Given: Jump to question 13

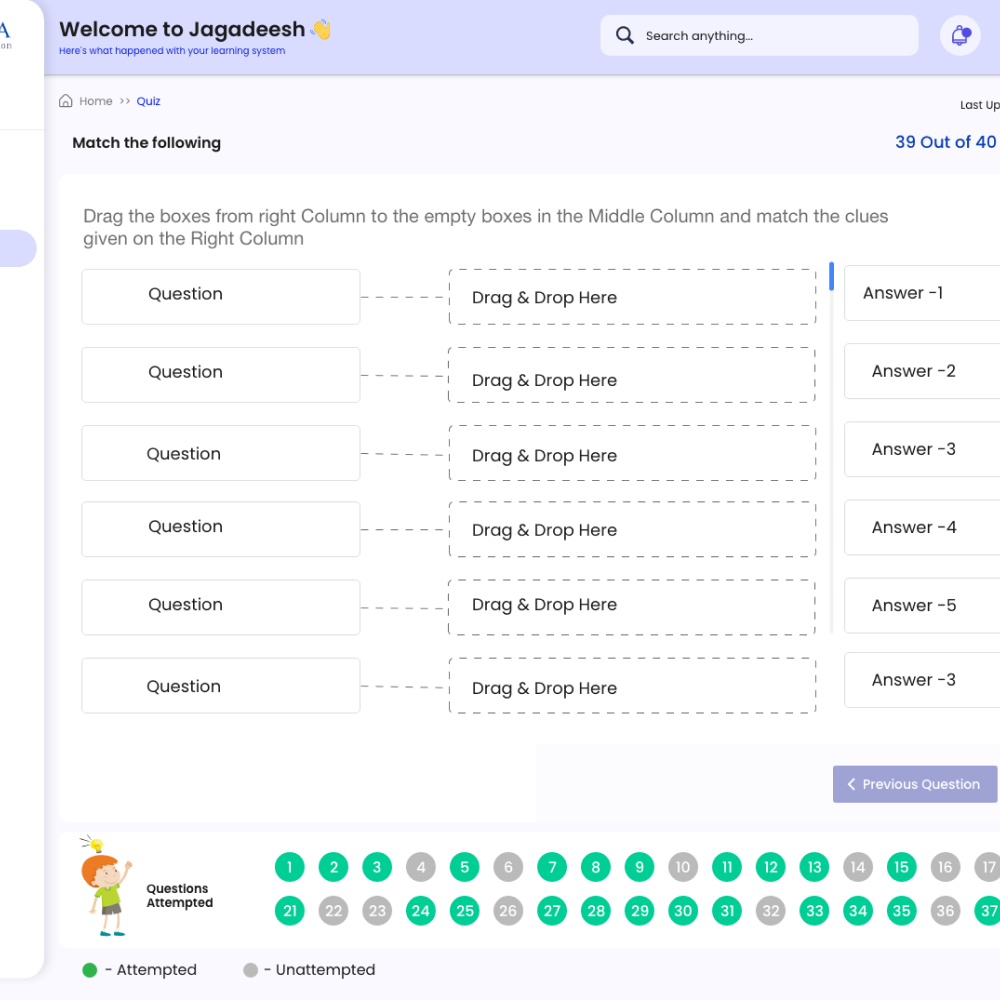Looking at the screenshot, I should [x=814, y=867].
